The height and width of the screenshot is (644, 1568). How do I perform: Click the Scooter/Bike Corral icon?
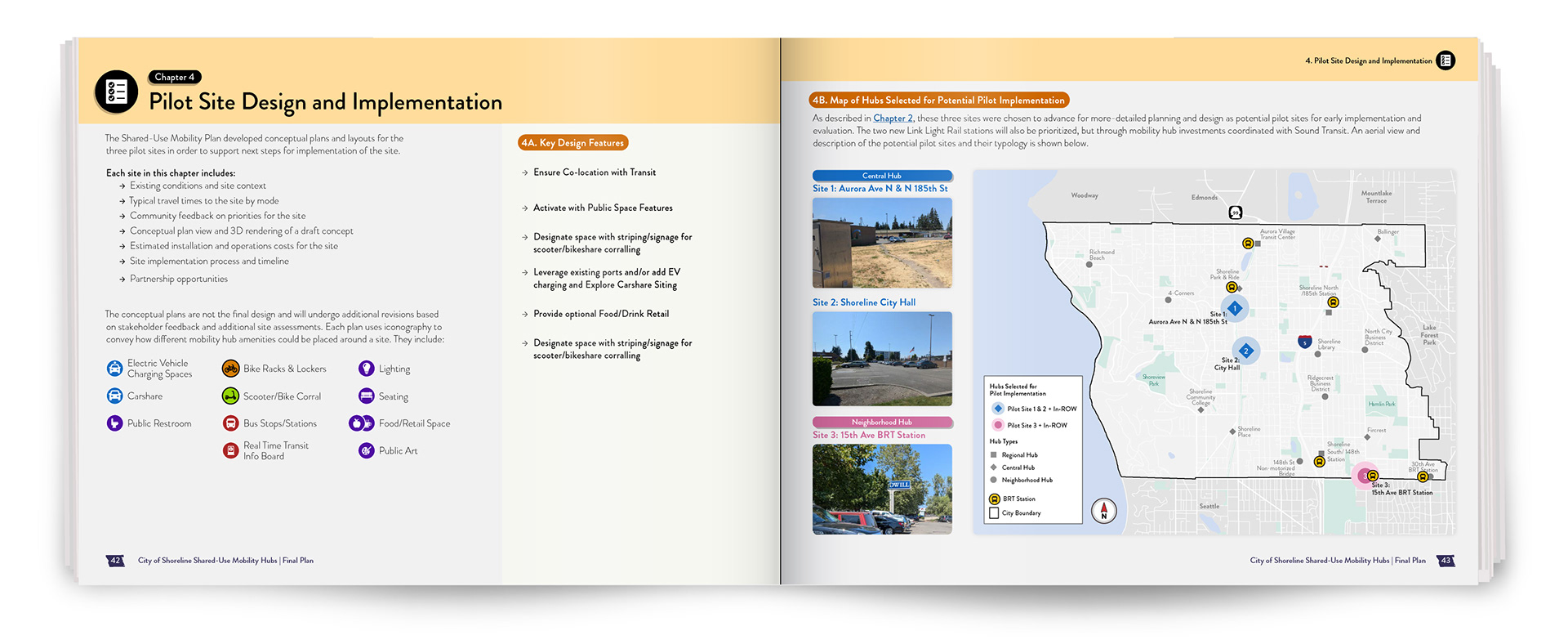(231, 396)
